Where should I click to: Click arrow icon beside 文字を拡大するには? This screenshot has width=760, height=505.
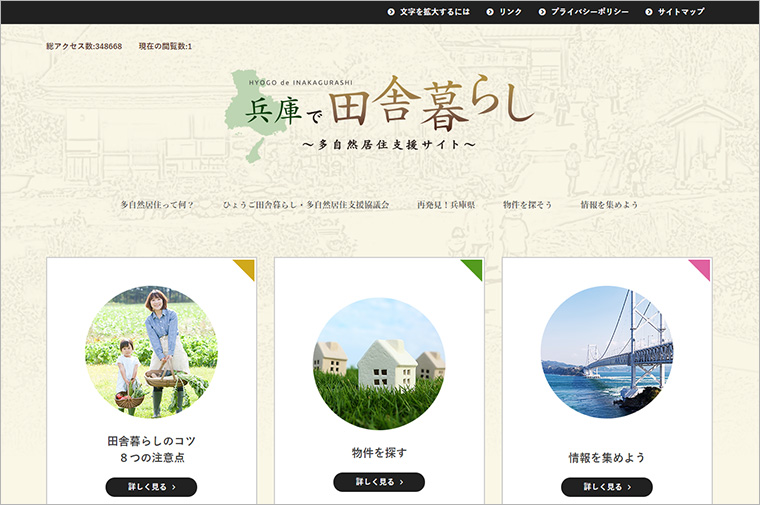coord(391,12)
